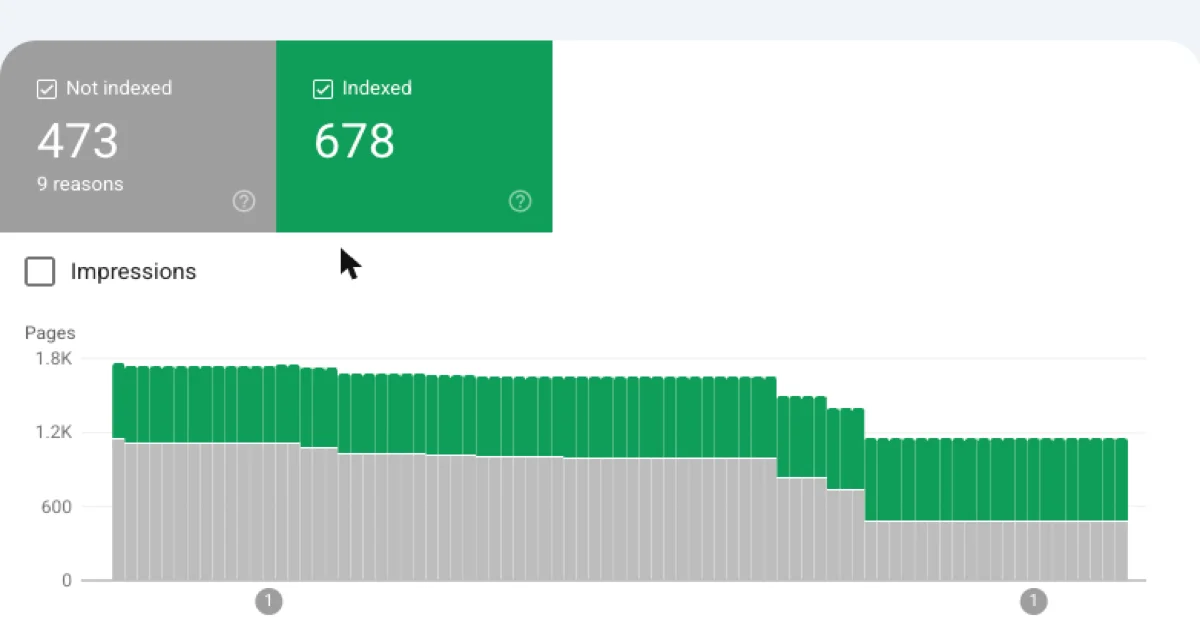
Task: Click the 1.2K axis value
Action: (55, 433)
